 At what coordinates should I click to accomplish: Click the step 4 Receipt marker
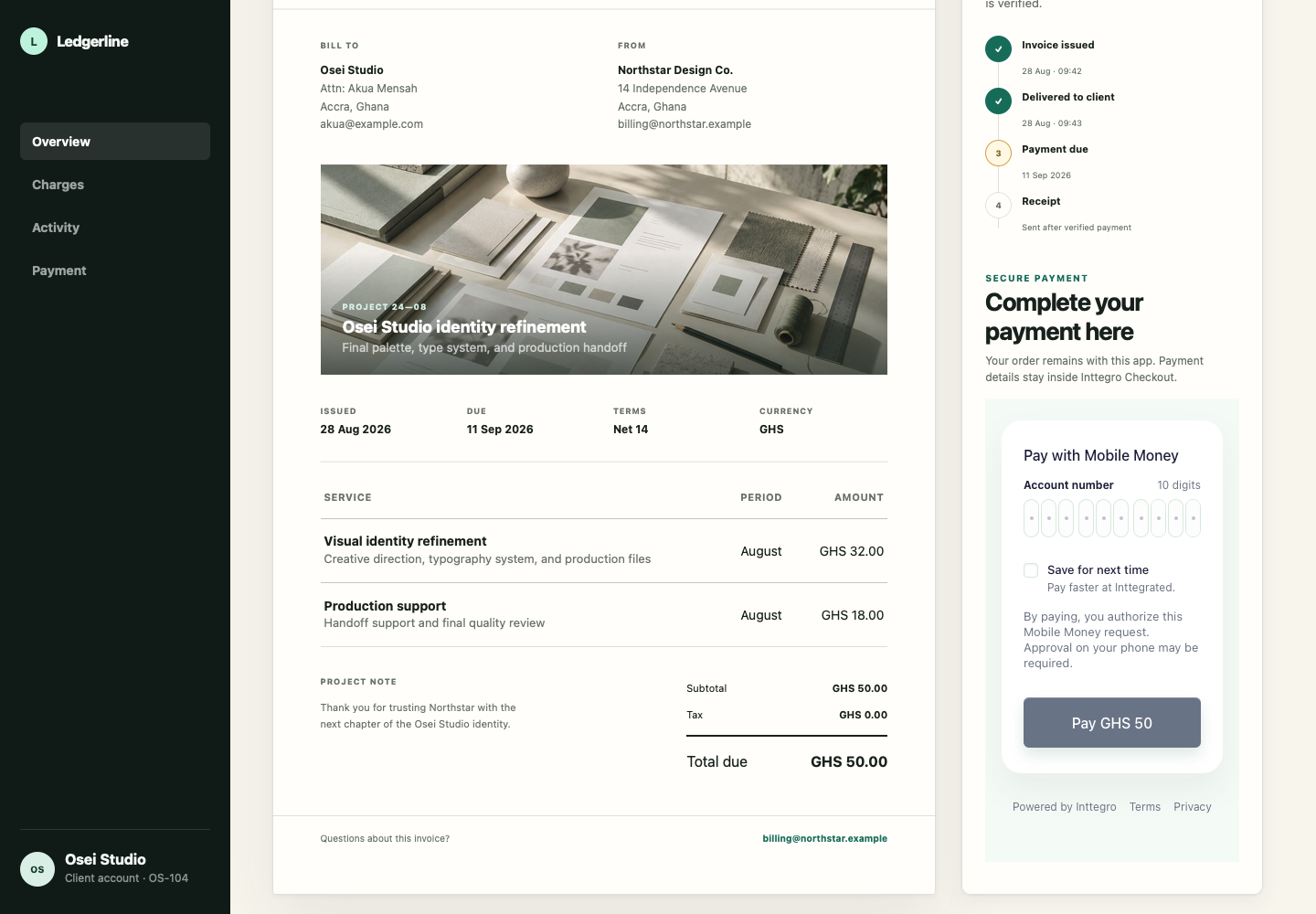[998, 205]
